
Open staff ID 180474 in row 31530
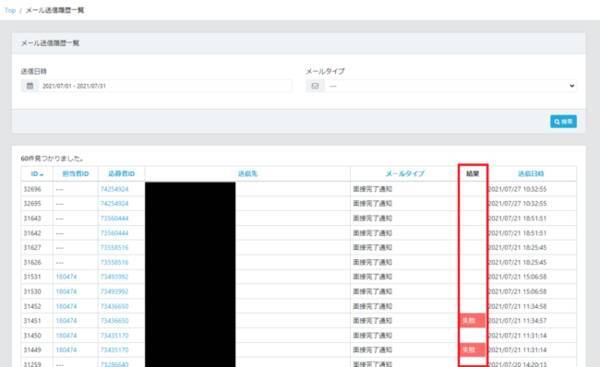(66, 292)
